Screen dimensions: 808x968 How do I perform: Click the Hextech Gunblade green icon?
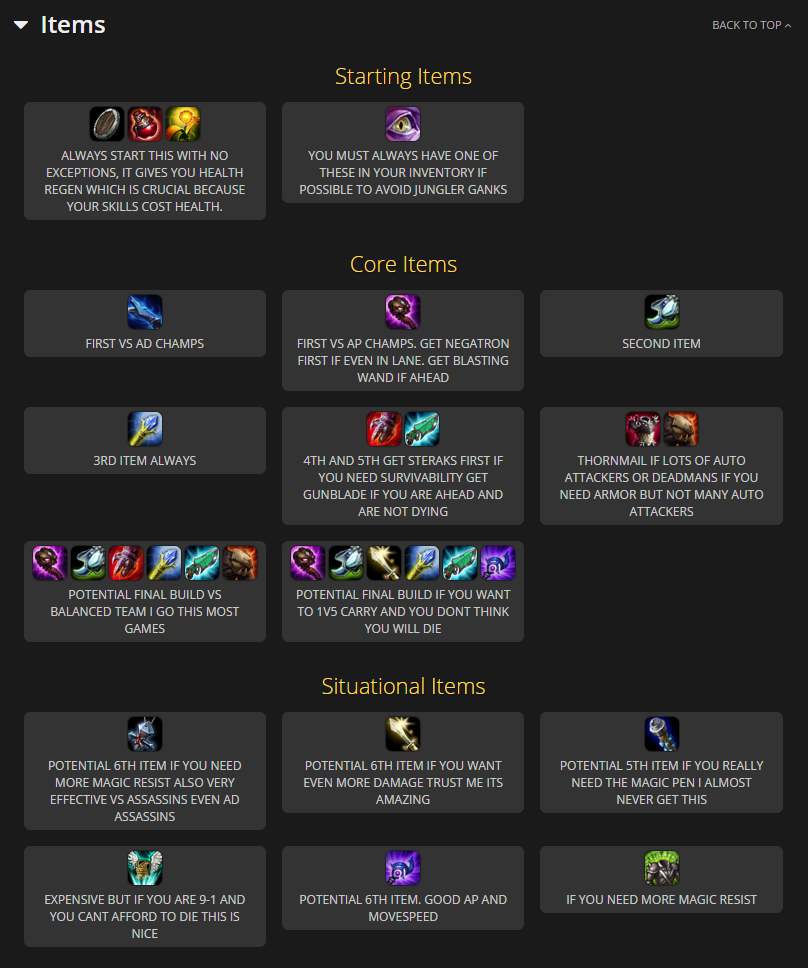pyautogui.click(x=422, y=429)
